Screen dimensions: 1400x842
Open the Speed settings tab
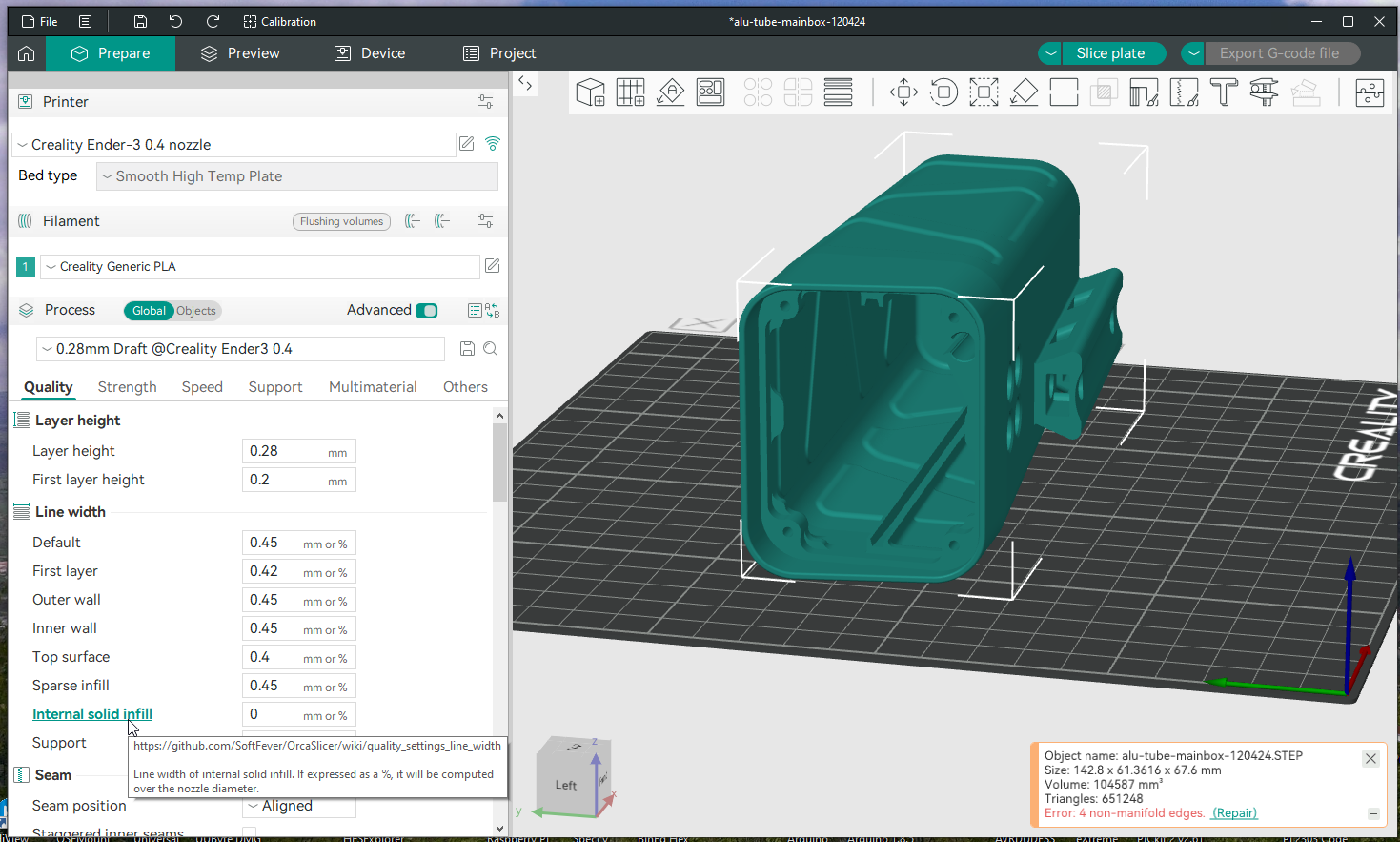(202, 387)
